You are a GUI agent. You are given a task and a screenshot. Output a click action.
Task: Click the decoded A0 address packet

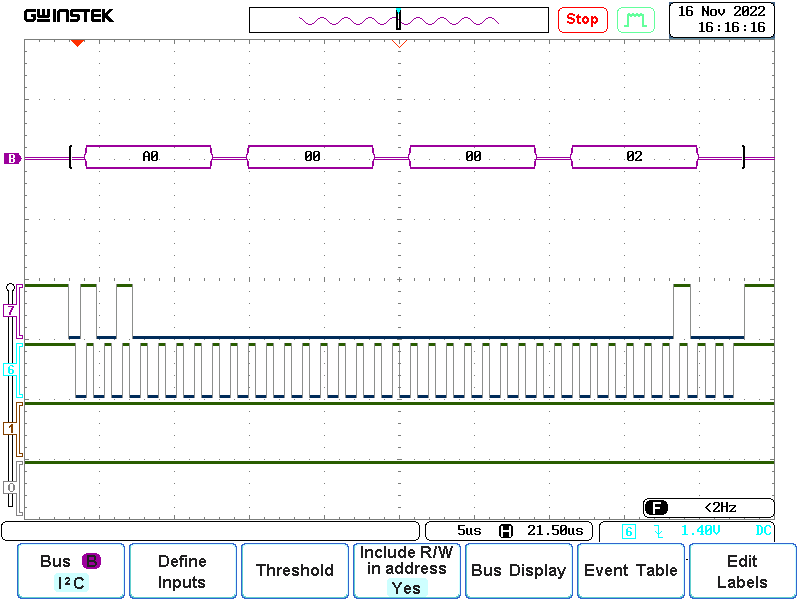[x=150, y=157]
